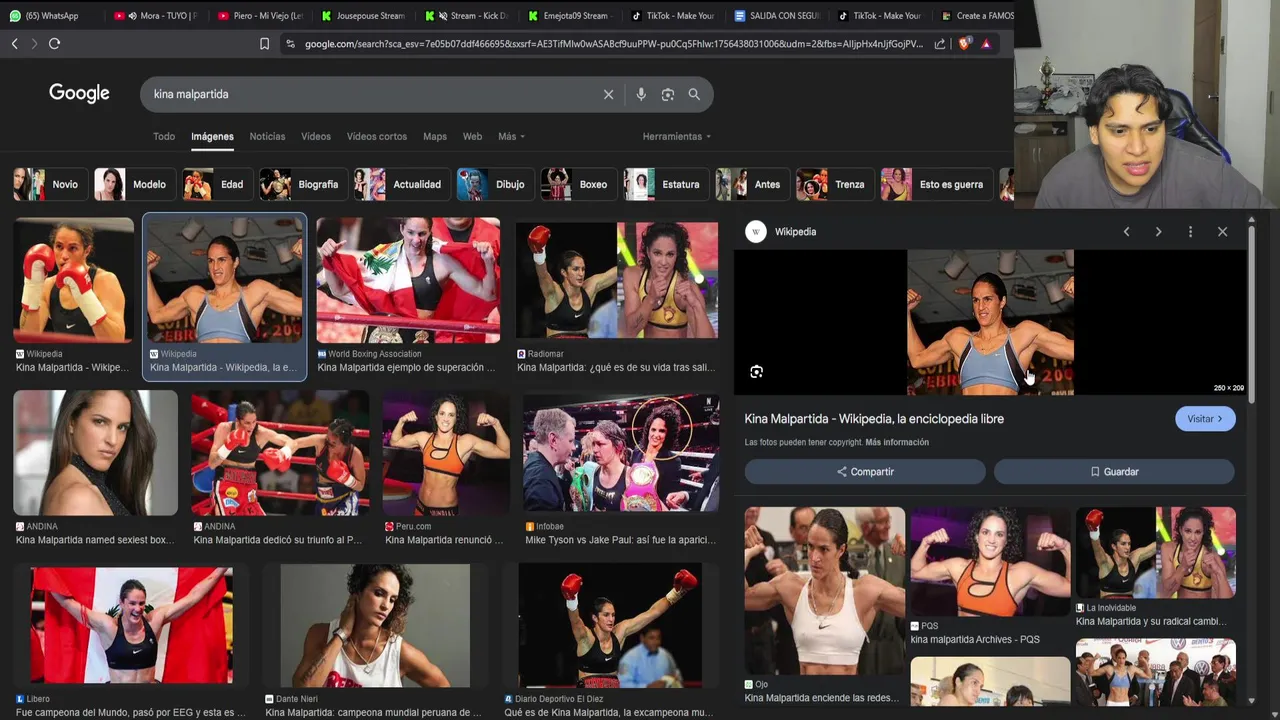Click the Visitar button
Image resolution: width=1280 pixels, height=720 pixels.
(1205, 419)
